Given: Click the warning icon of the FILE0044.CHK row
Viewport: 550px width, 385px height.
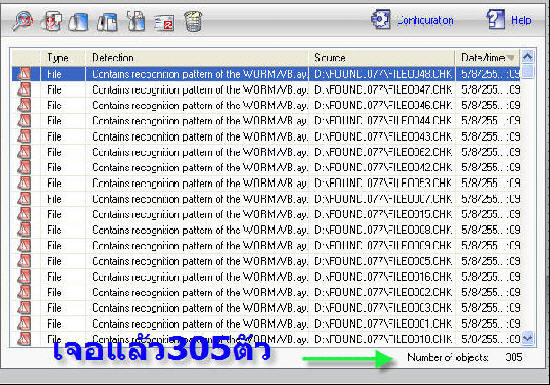Looking at the screenshot, I should pos(24,121).
